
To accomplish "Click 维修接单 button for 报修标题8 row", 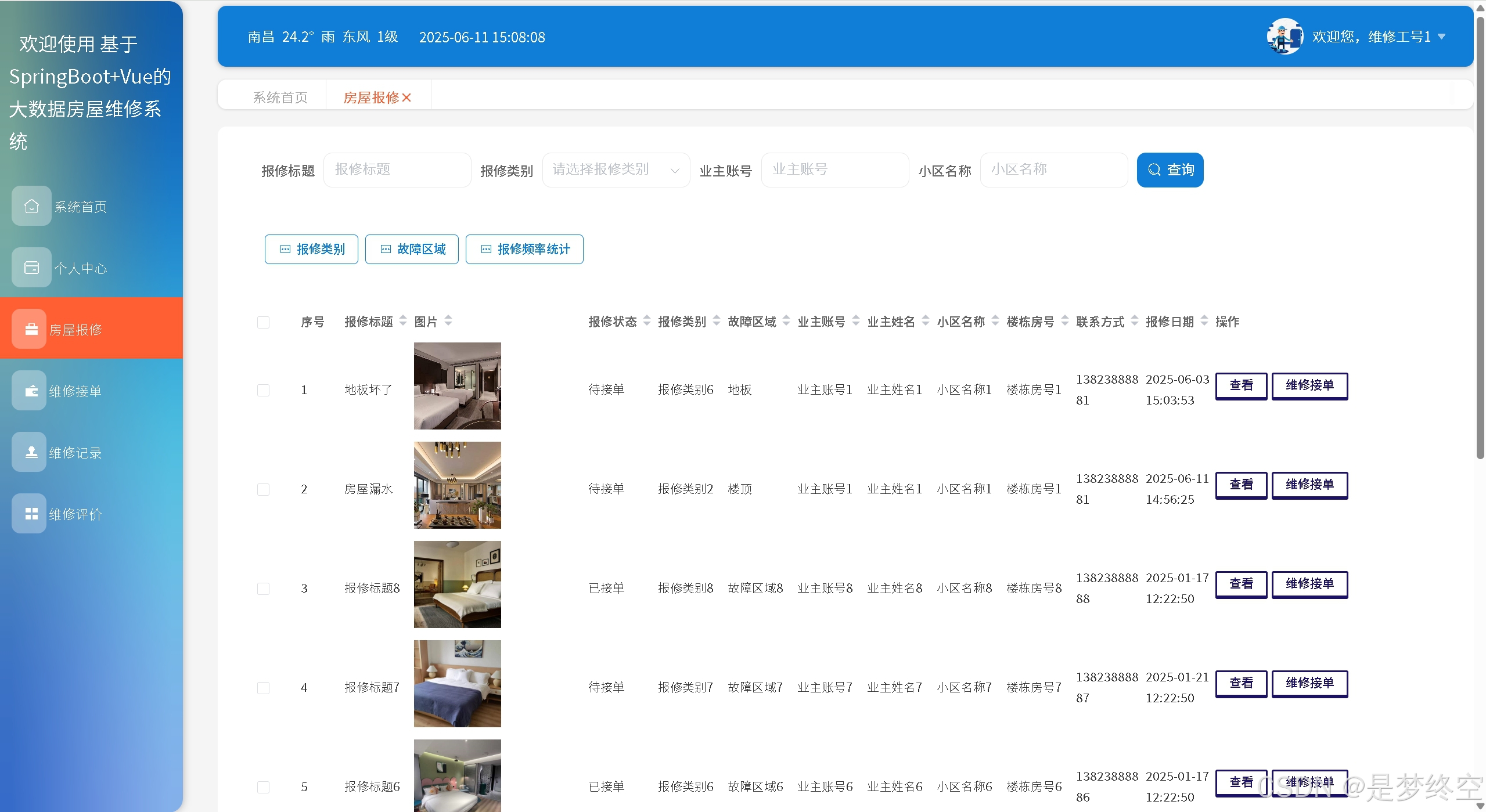I will point(1309,584).
